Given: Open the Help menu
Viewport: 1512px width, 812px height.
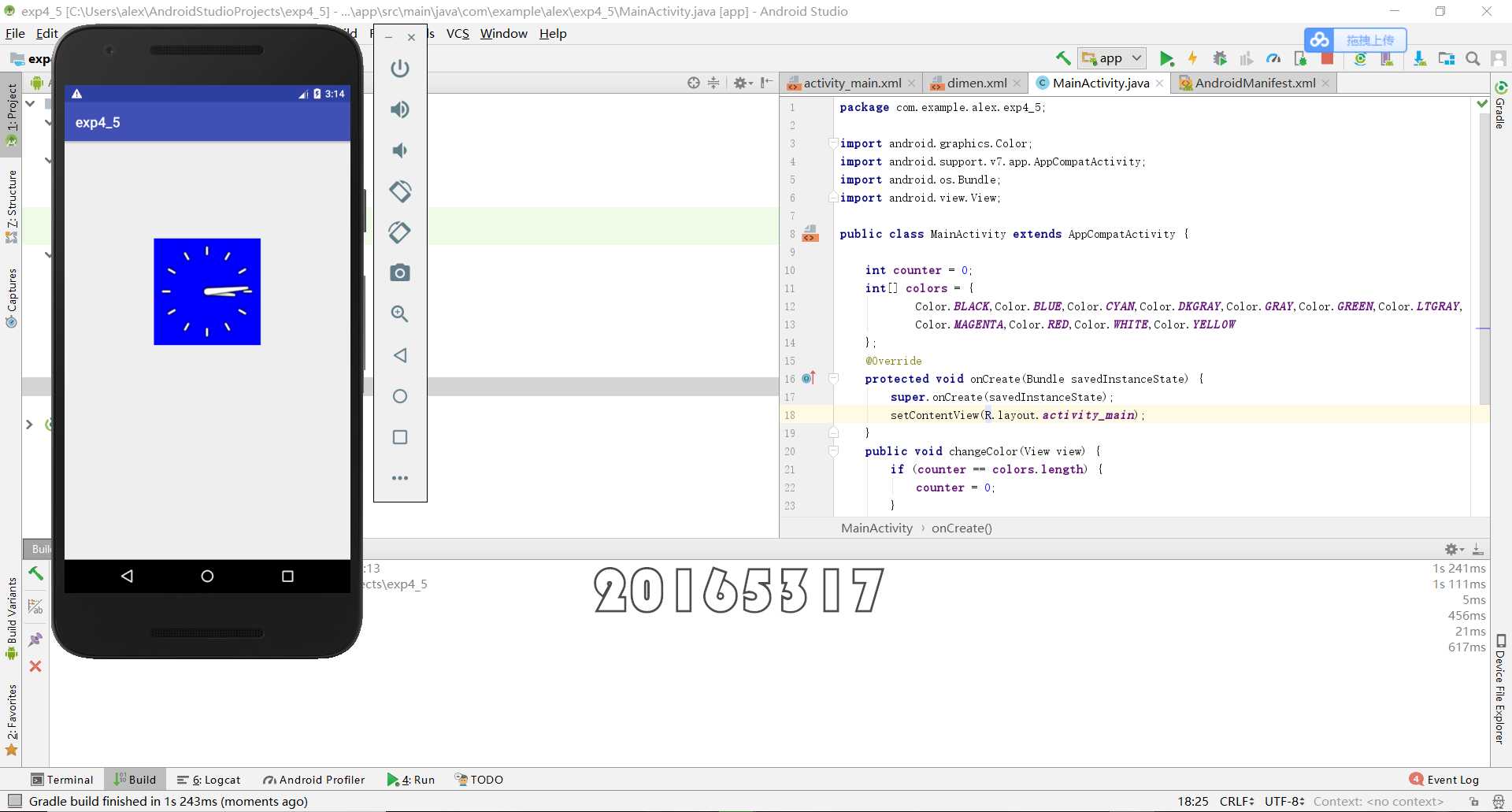Looking at the screenshot, I should pyautogui.click(x=553, y=33).
